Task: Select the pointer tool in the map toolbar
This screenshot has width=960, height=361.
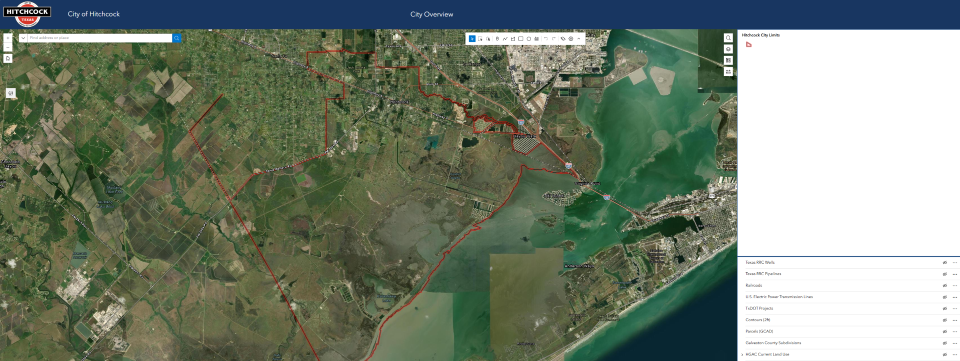Action: click(472, 39)
